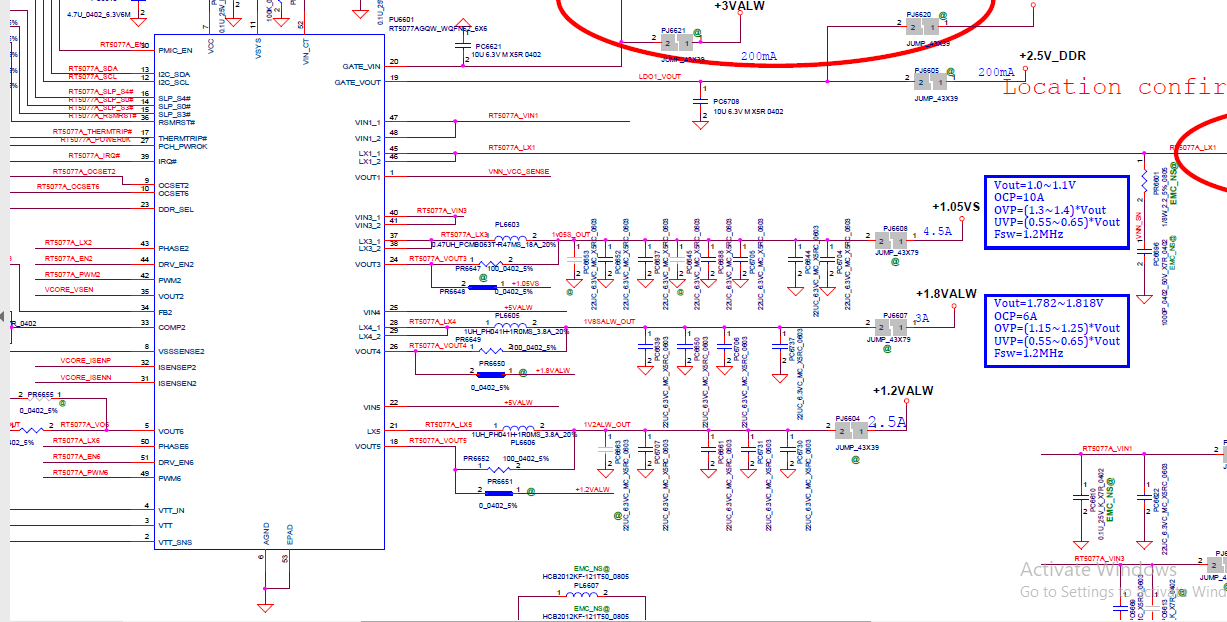Select the COMP2 pin label

(x=172, y=327)
